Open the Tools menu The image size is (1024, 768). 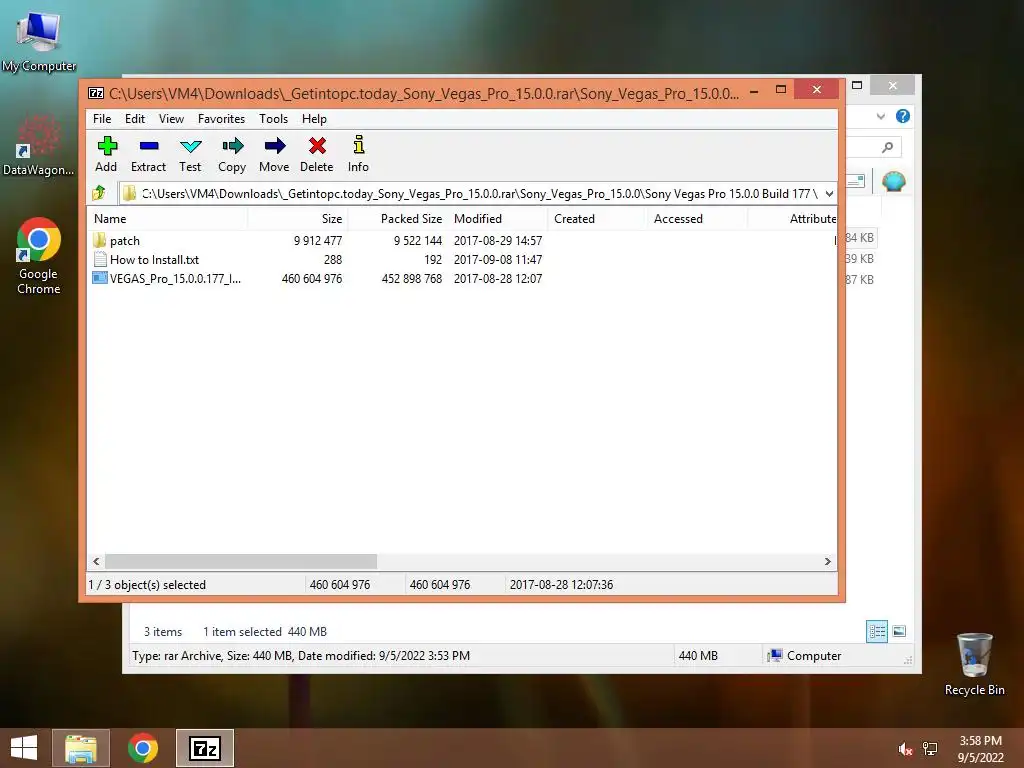click(273, 119)
